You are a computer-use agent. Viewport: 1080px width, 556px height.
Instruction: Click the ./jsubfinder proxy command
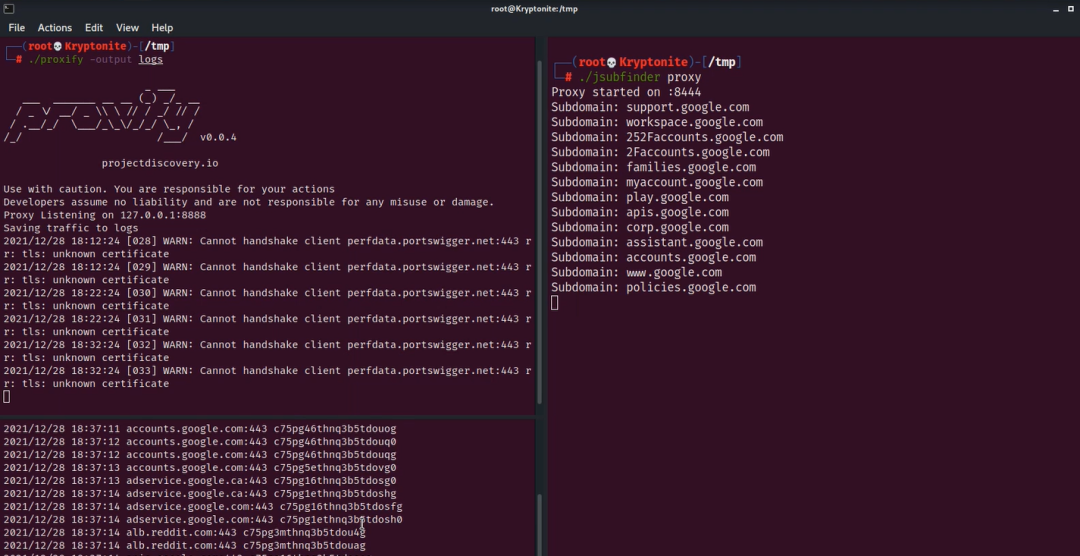[640, 77]
